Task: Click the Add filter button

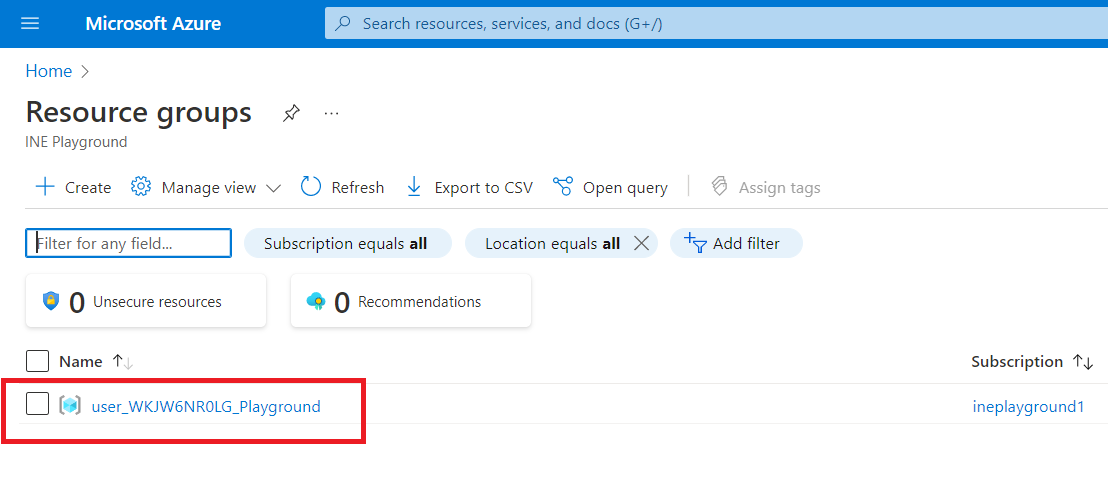Action: pyautogui.click(x=735, y=244)
